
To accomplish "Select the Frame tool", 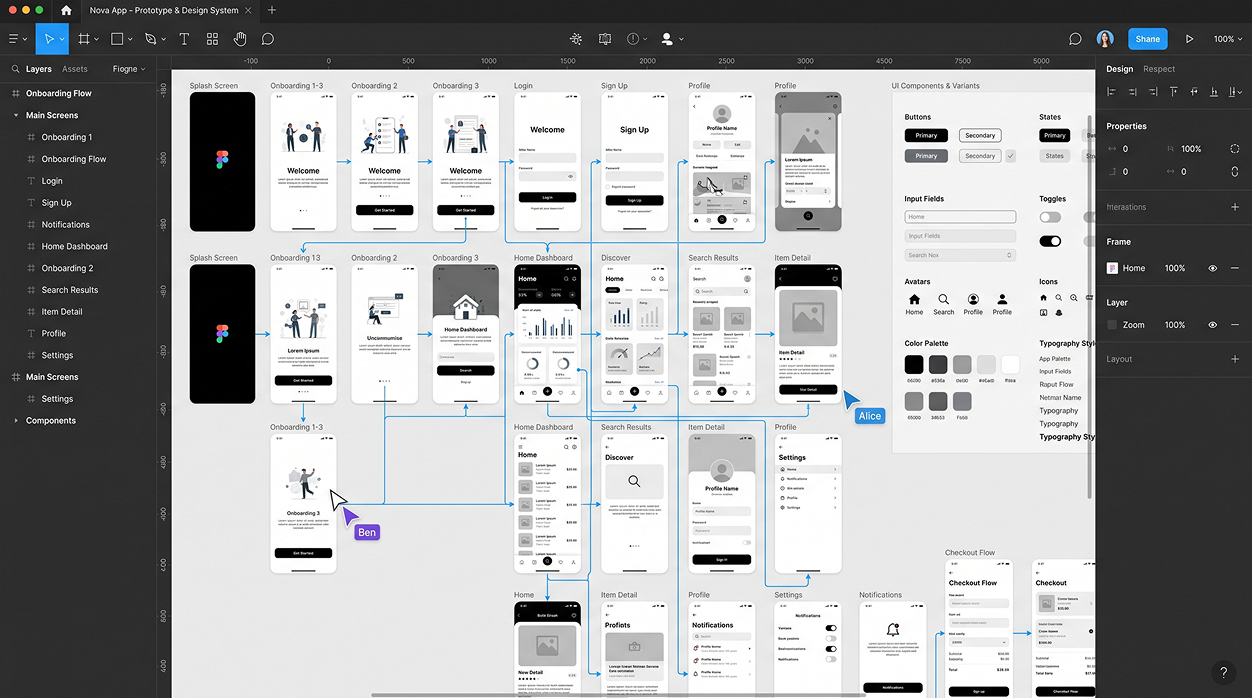I will (84, 39).
